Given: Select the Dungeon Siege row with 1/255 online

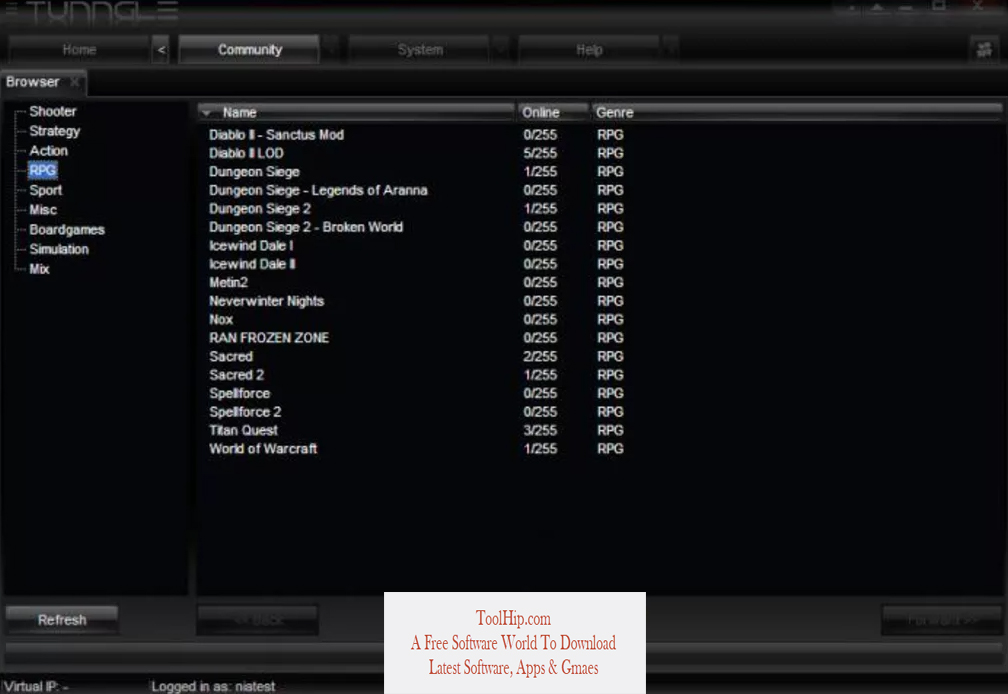Looking at the screenshot, I should 254,172.
